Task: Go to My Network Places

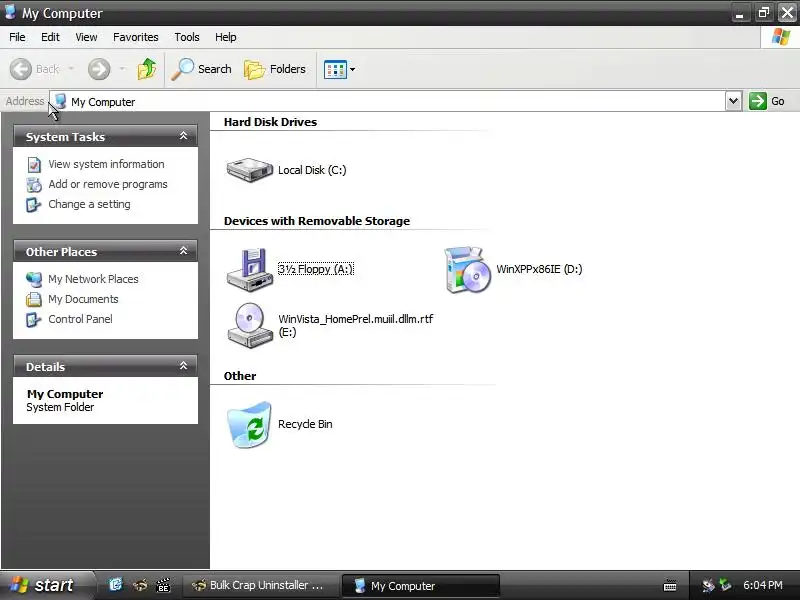Action: [x=93, y=279]
